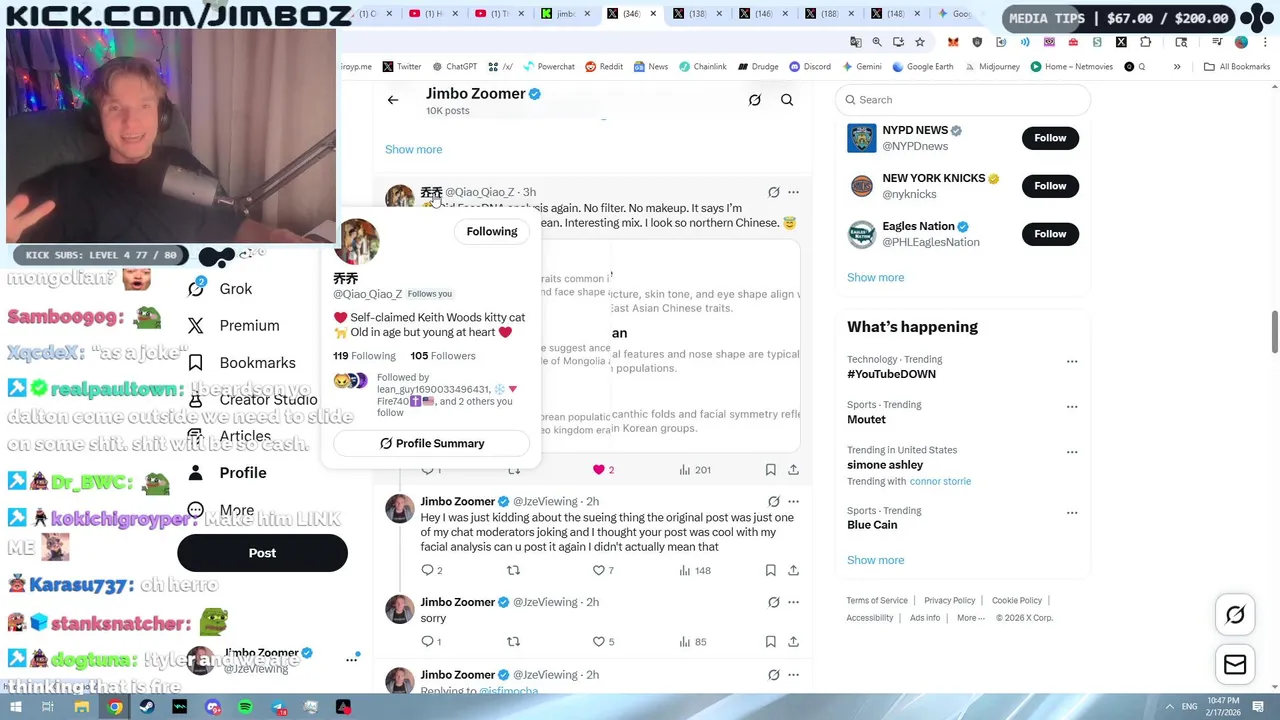Follow NYPD NEWS account
This screenshot has width=1280, height=720.
click(1050, 138)
